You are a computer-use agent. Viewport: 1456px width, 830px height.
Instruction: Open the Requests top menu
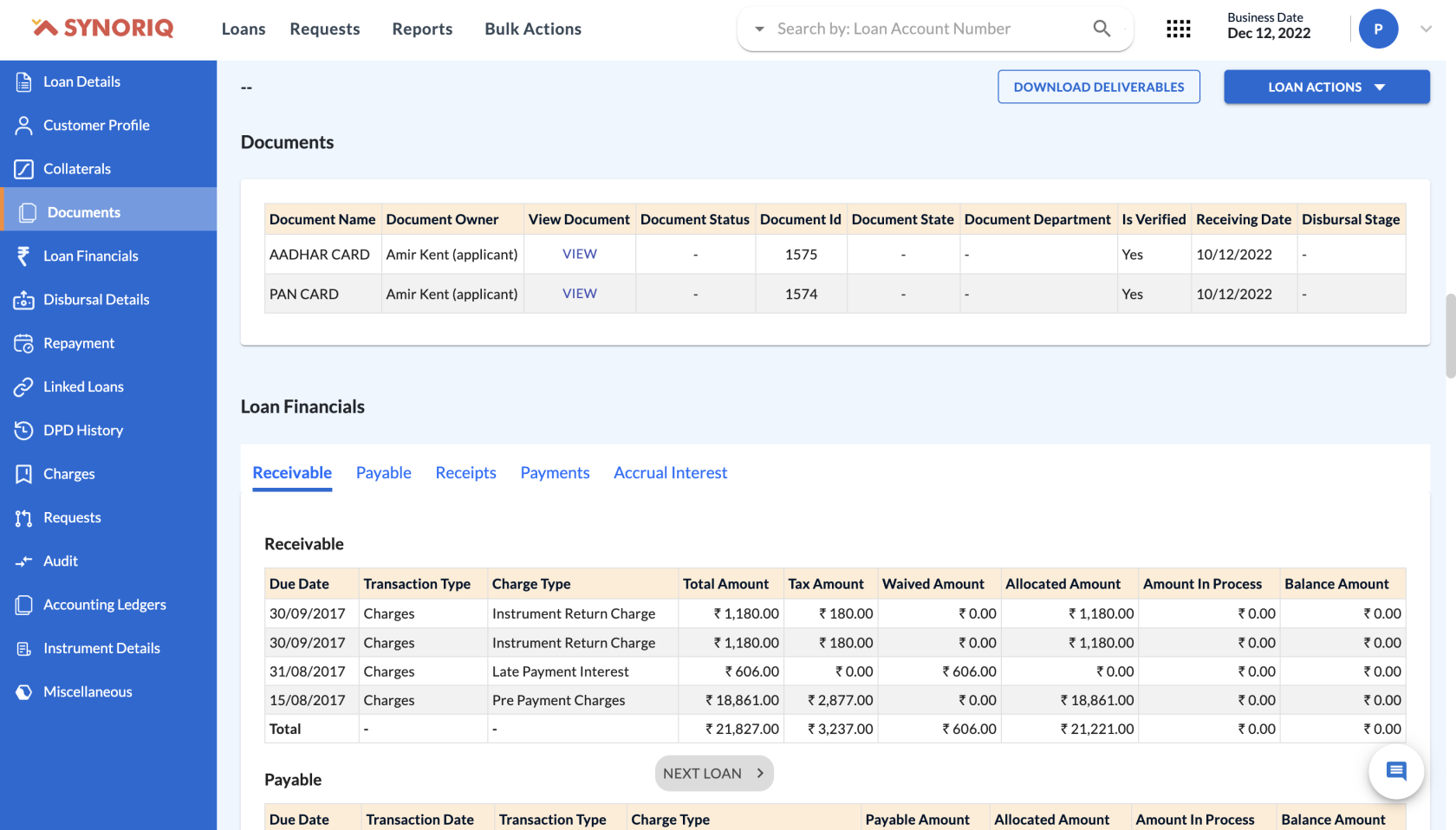point(325,29)
